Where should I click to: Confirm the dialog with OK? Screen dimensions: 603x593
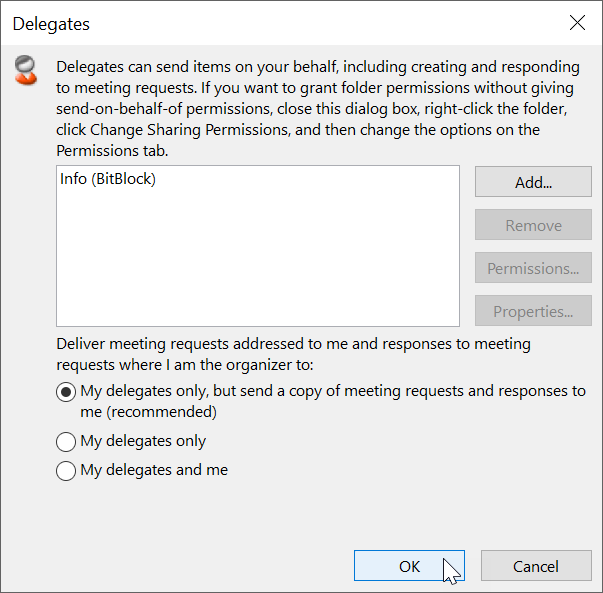point(409,566)
